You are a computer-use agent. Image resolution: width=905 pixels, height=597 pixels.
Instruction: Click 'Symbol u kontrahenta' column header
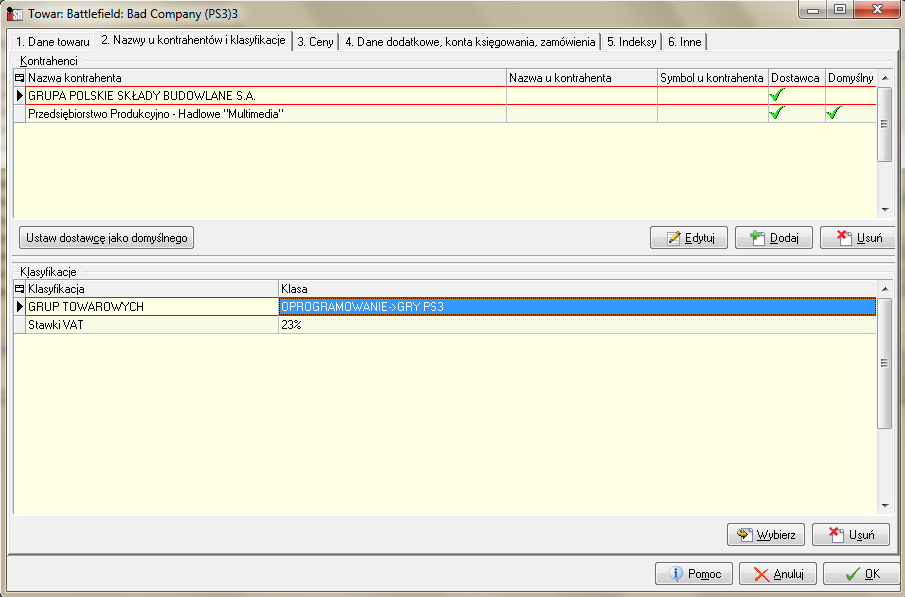[713, 78]
